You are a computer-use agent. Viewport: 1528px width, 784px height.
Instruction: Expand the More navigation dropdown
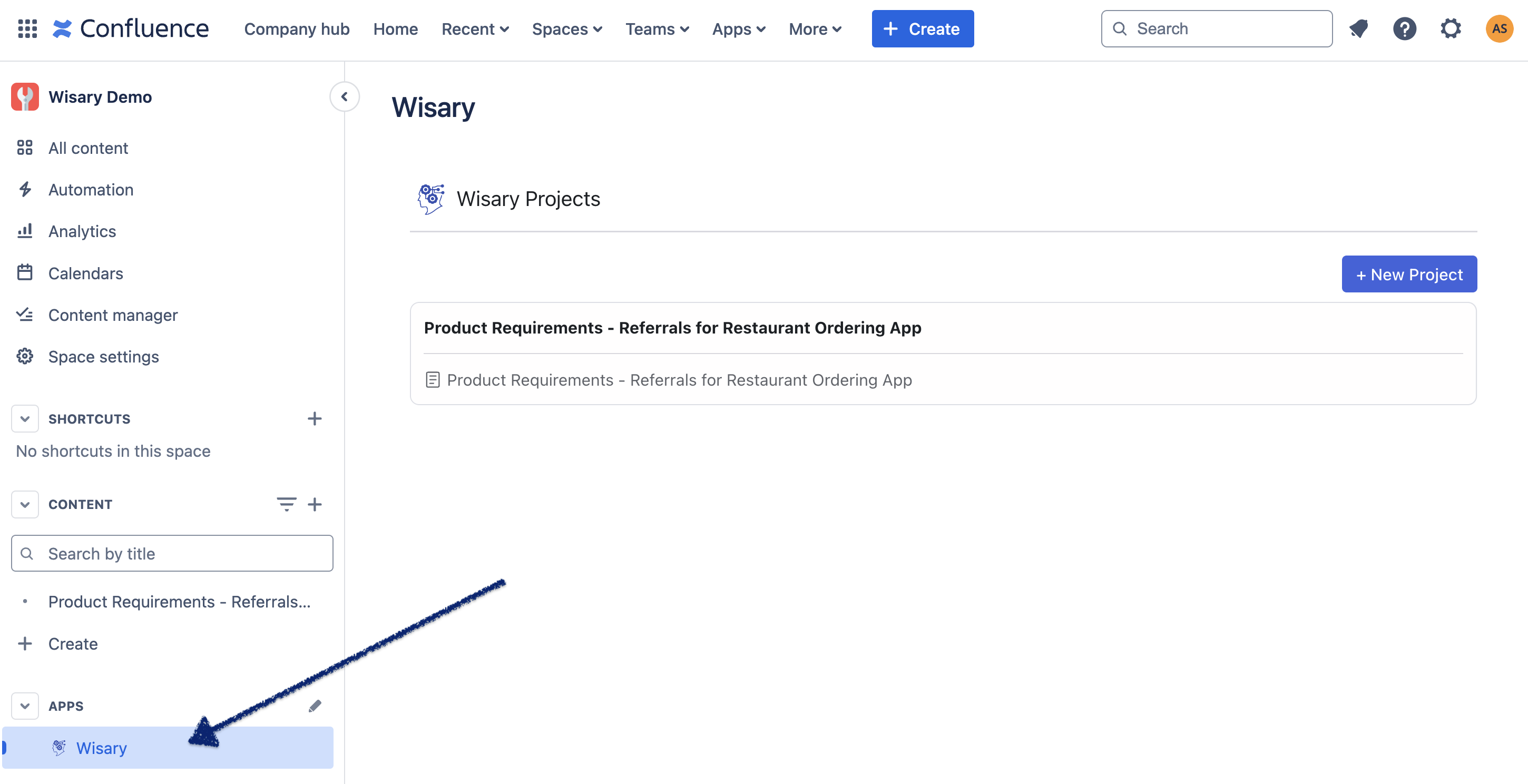click(815, 27)
